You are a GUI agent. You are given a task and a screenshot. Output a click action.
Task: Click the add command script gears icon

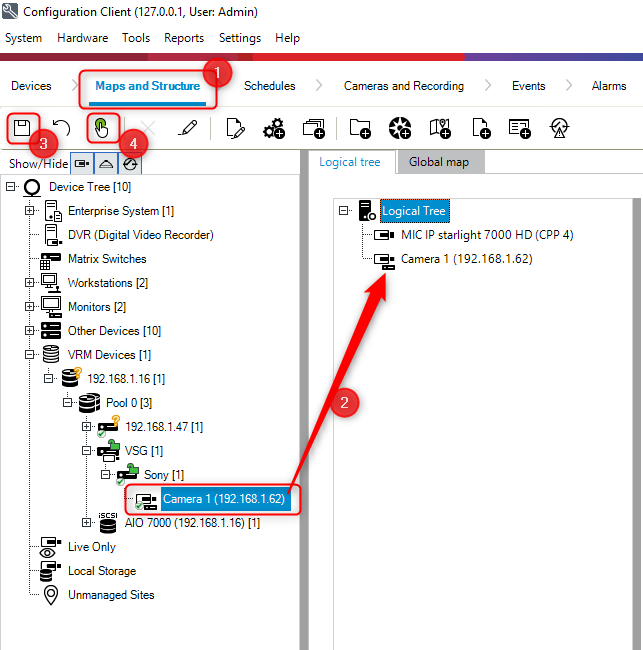click(x=274, y=128)
